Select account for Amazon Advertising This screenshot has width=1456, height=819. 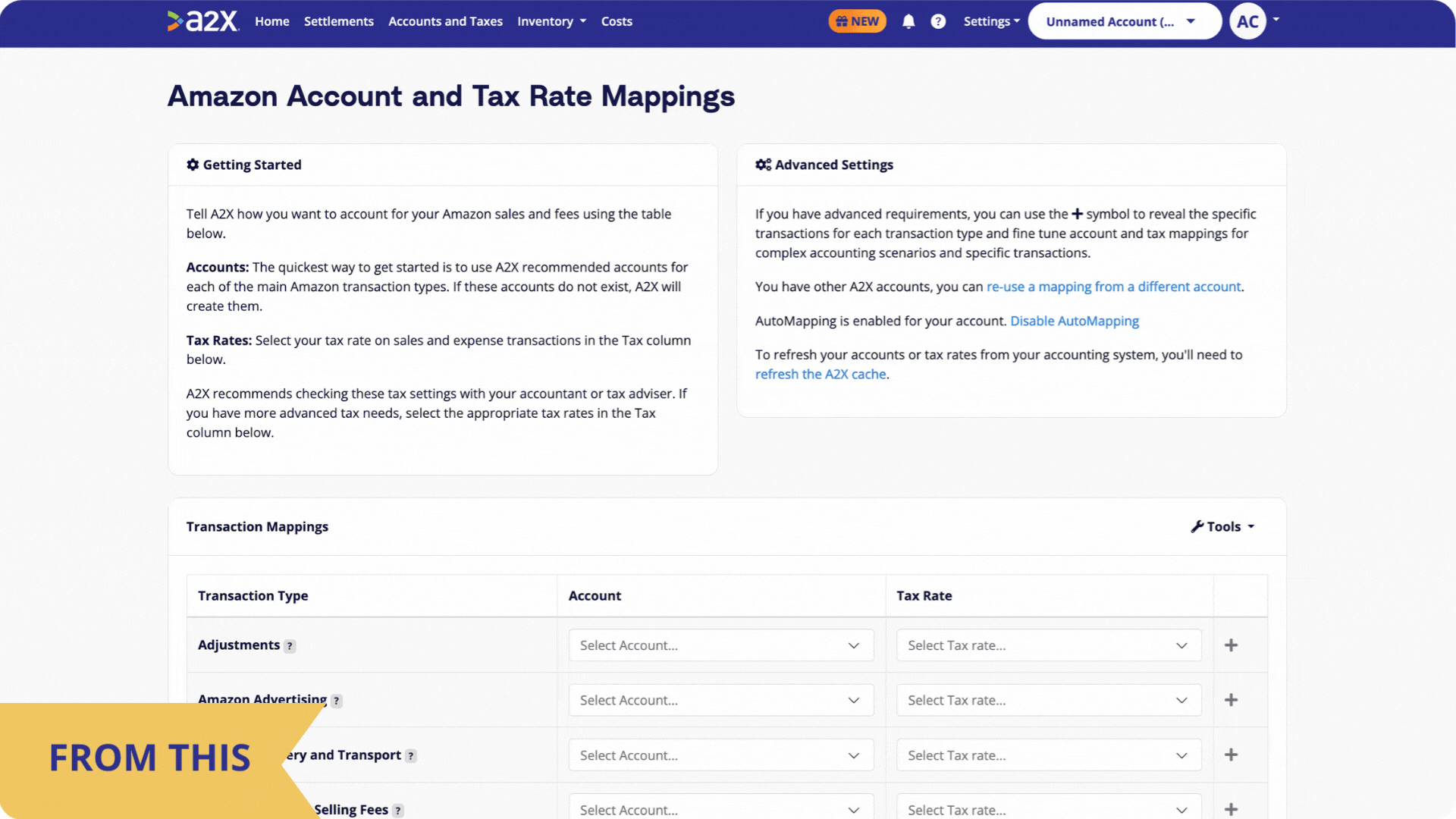721,700
